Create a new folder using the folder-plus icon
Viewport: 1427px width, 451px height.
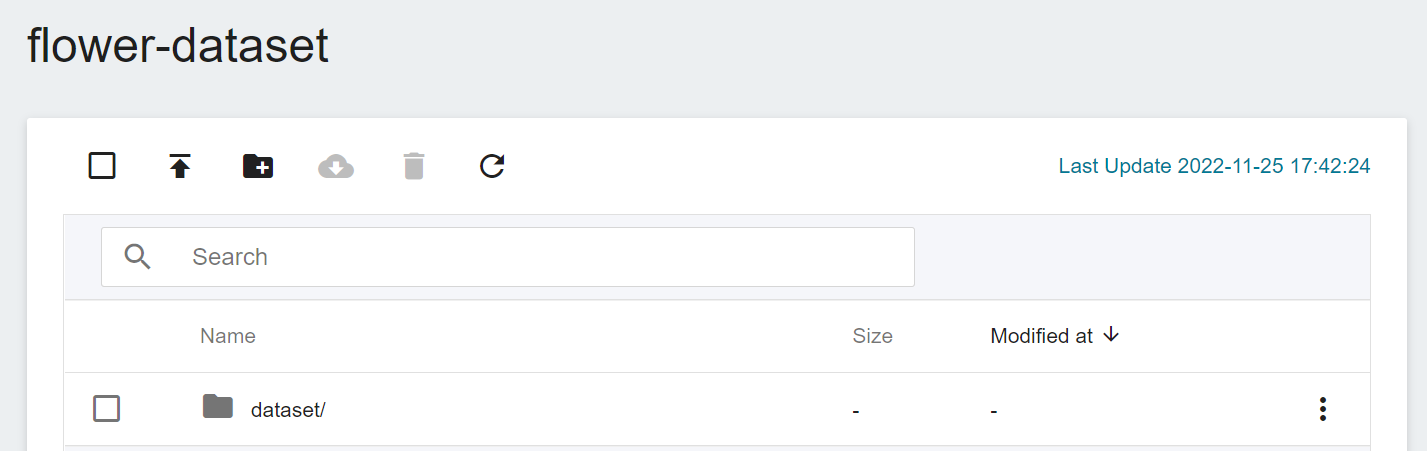[x=258, y=166]
